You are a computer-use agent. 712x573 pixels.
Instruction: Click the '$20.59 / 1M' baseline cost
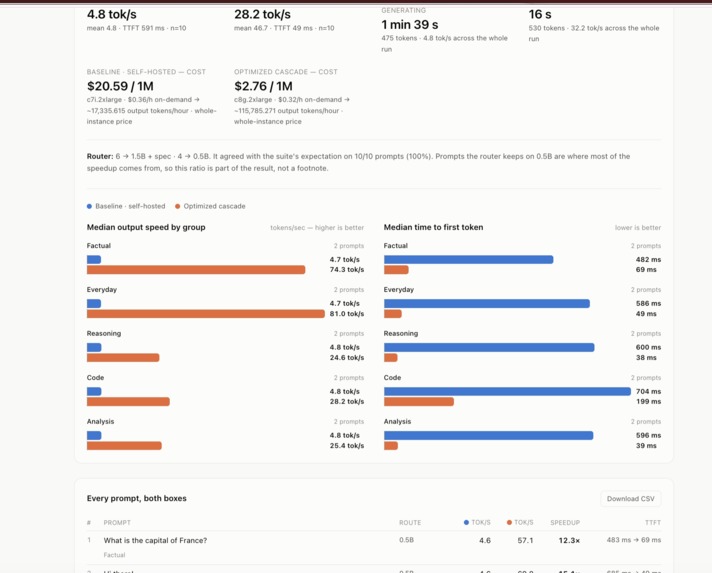click(120, 86)
